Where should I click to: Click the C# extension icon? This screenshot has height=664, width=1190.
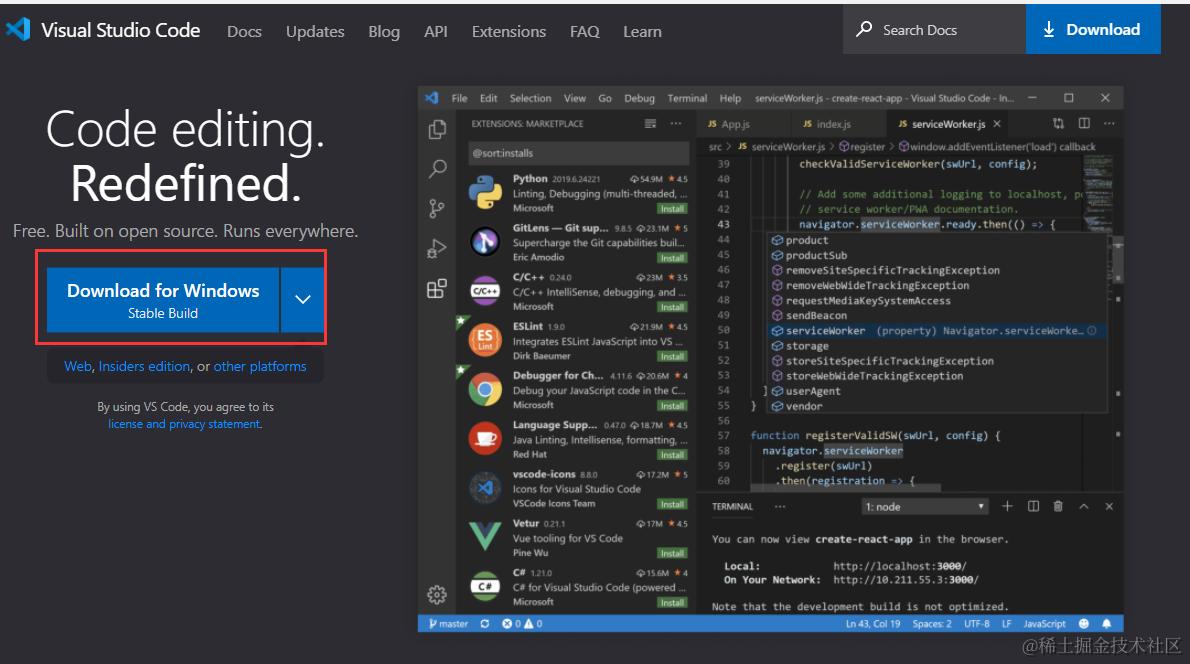point(485,586)
